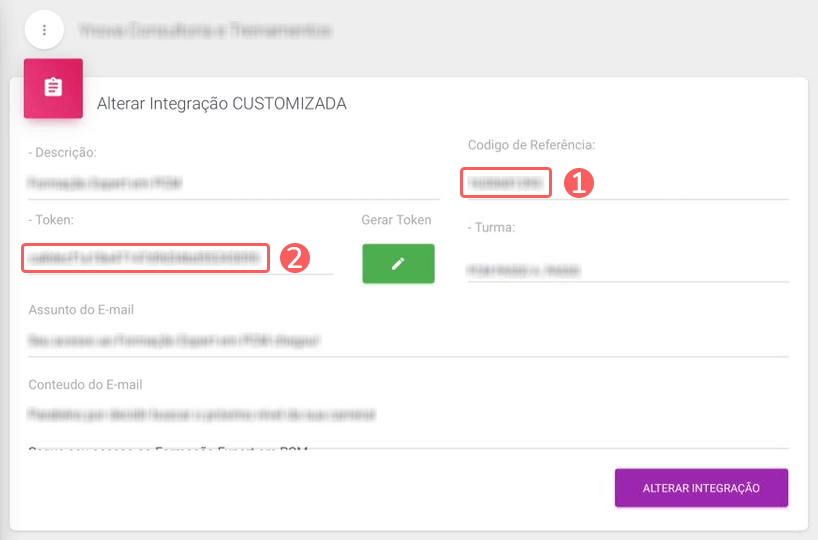The image size is (818, 540).
Task: Click the "- Token:" label
Action: (x=52, y=220)
